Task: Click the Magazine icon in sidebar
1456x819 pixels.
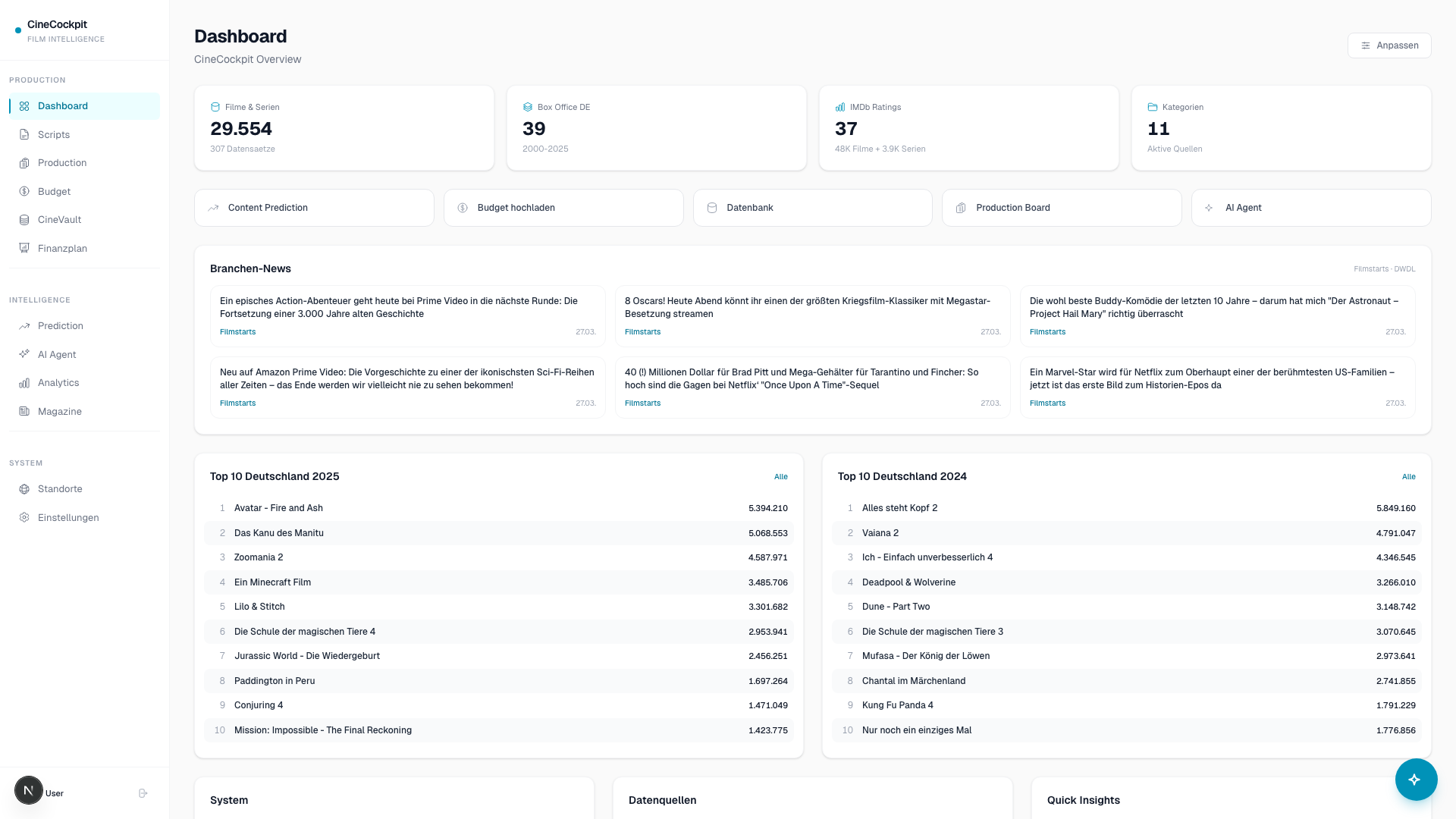Action: [x=24, y=412]
